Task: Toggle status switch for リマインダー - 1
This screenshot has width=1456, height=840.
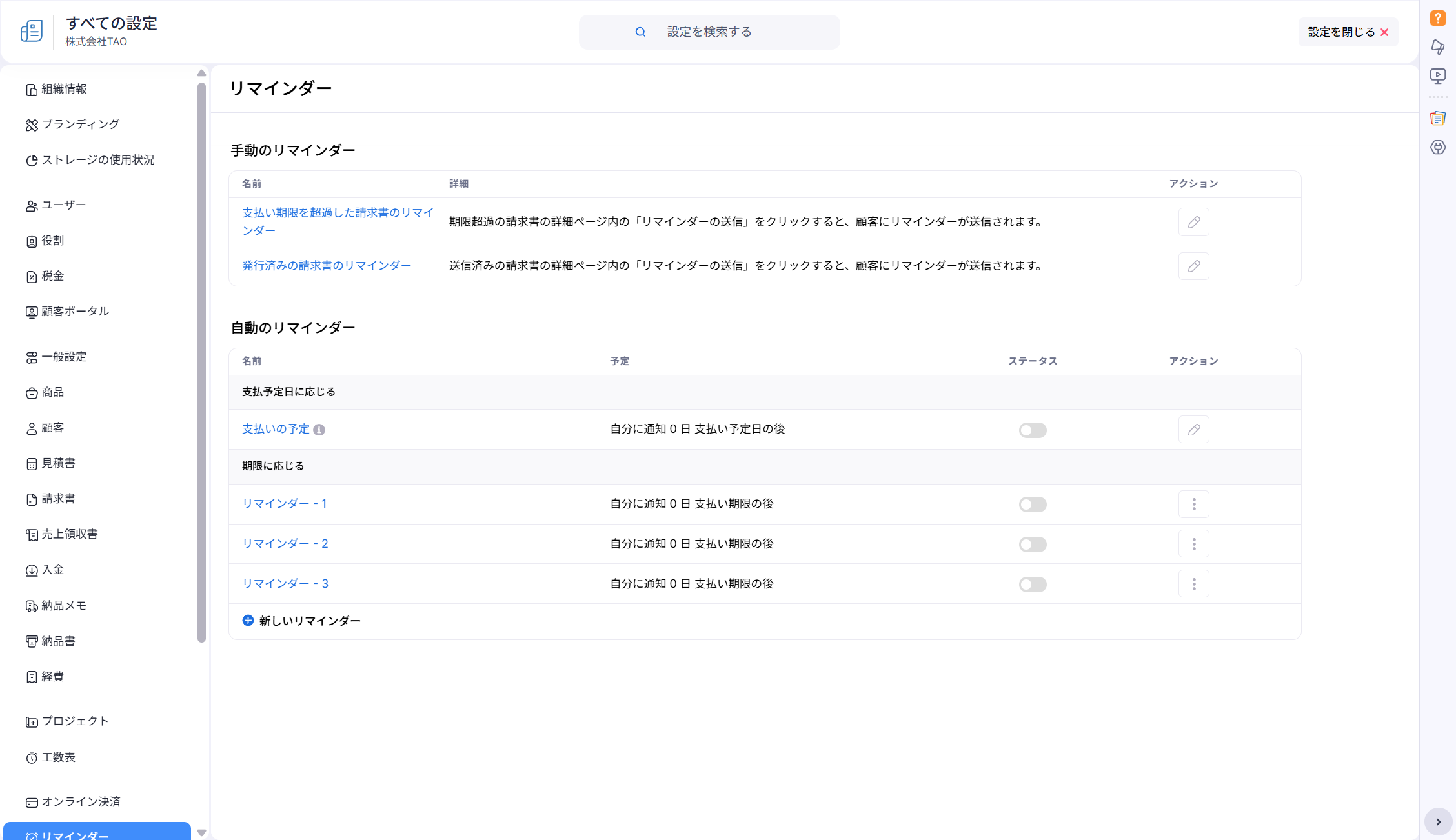Action: pyautogui.click(x=1032, y=505)
